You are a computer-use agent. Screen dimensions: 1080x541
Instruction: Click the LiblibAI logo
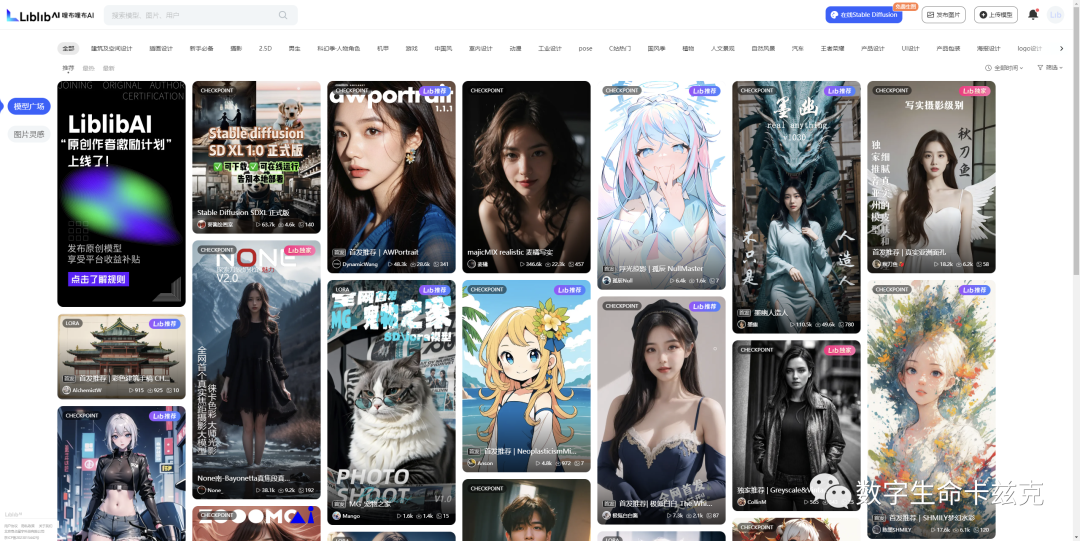coord(50,14)
